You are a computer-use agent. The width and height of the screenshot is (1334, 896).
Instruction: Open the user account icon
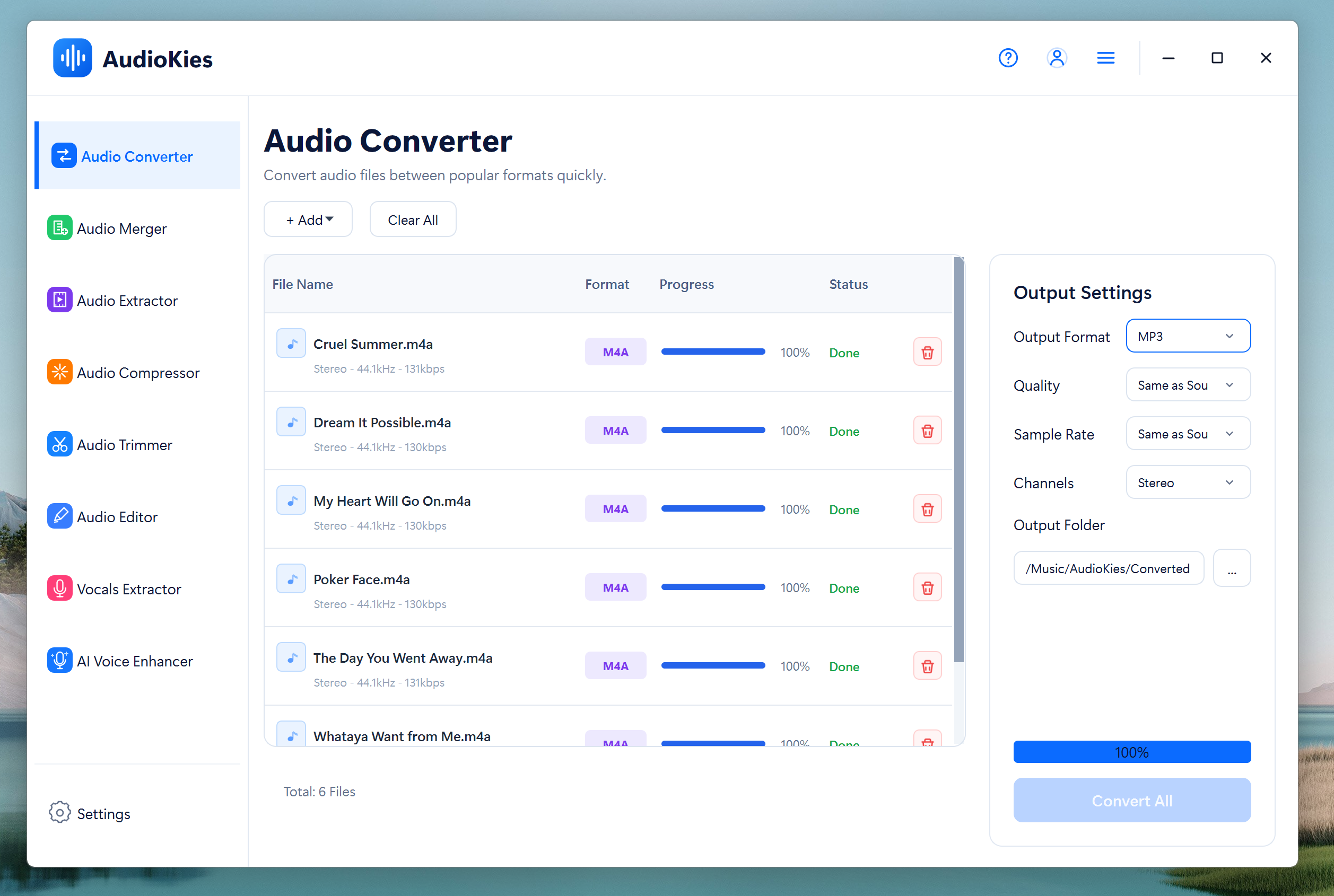pos(1057,58)
